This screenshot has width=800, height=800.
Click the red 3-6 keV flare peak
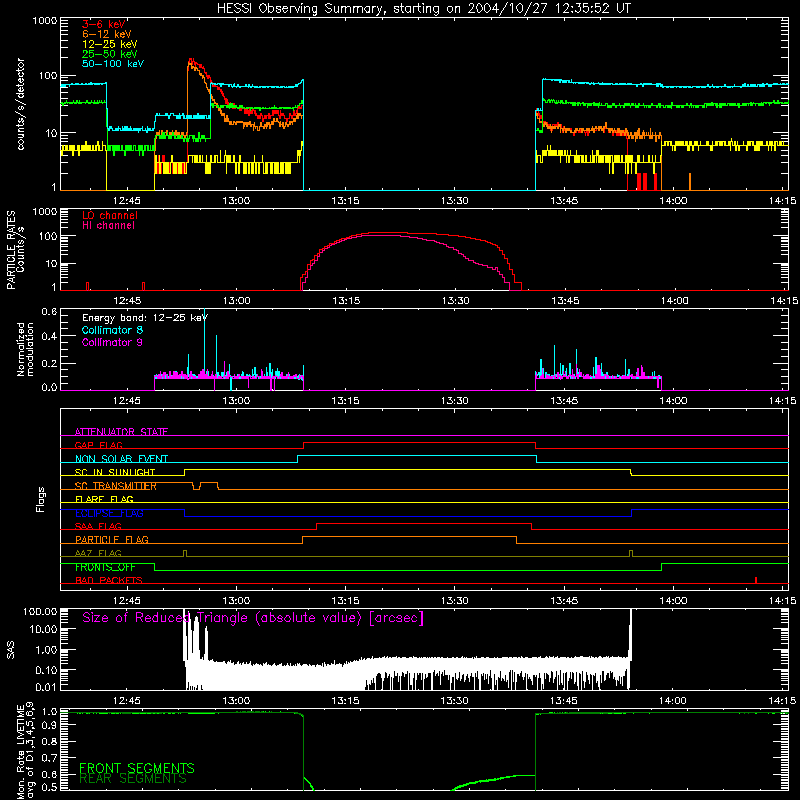[192, 62]
